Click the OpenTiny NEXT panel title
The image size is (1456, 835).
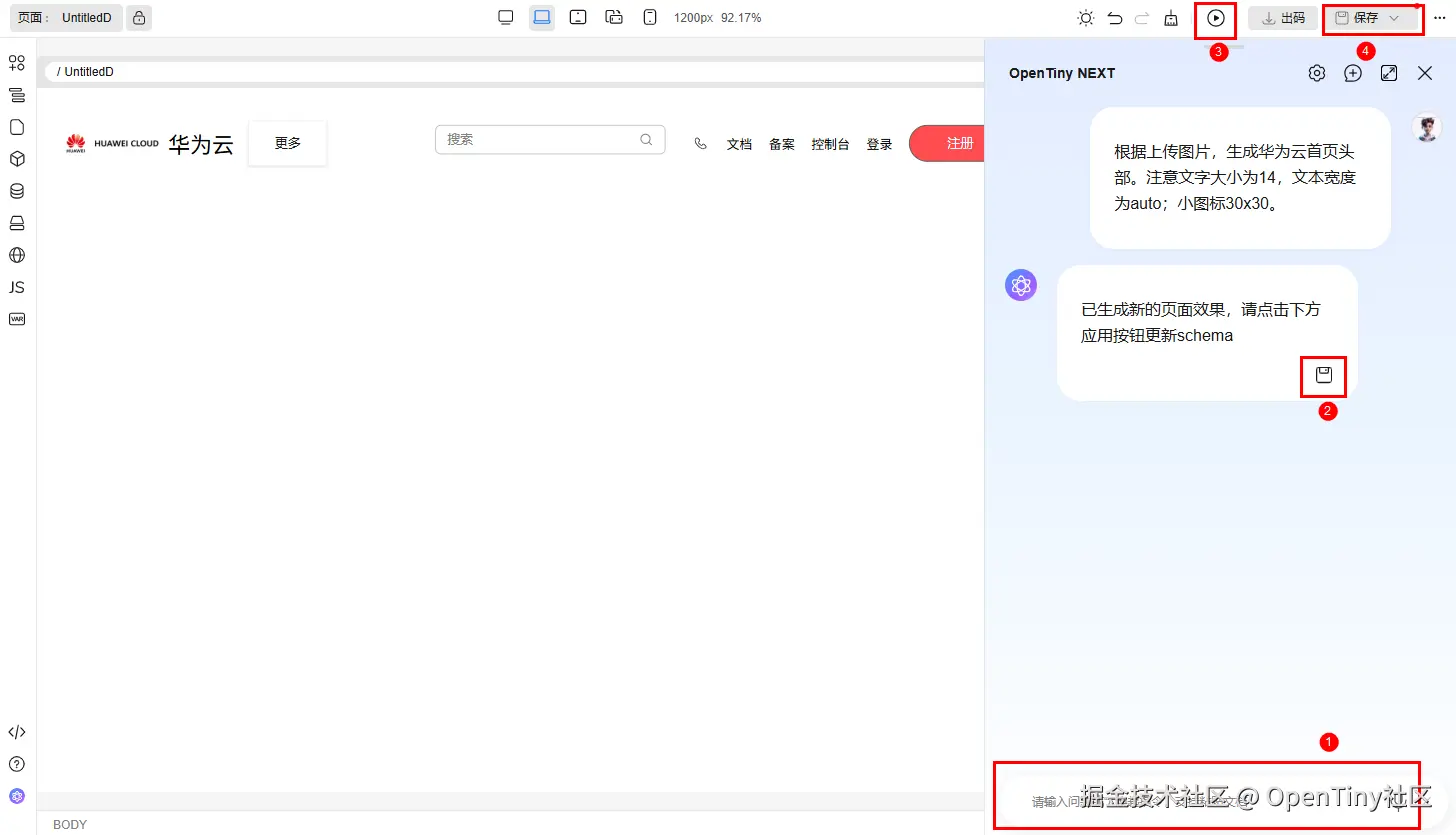[1062, 73]
